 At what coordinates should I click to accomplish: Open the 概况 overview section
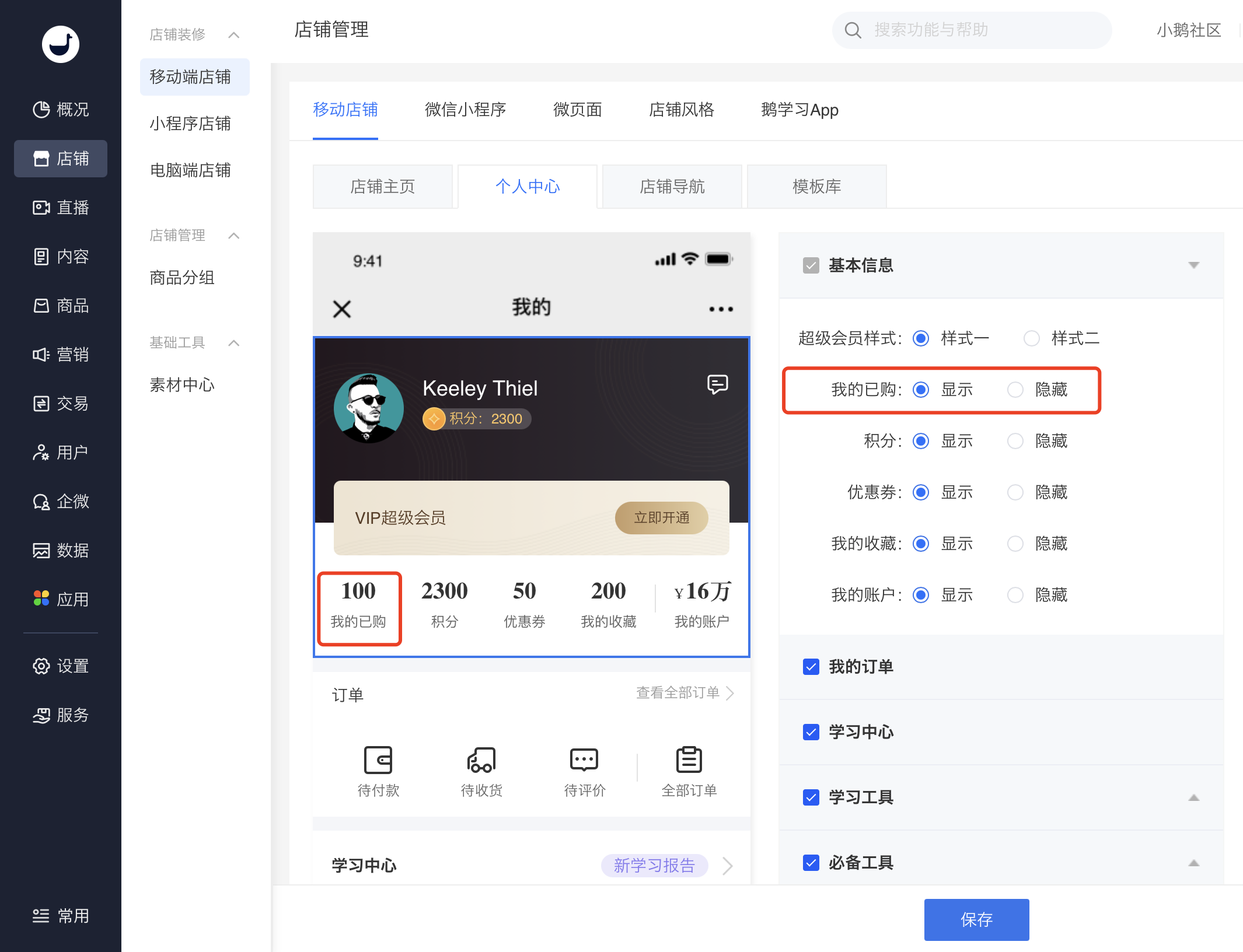click(x=61, y=110)
